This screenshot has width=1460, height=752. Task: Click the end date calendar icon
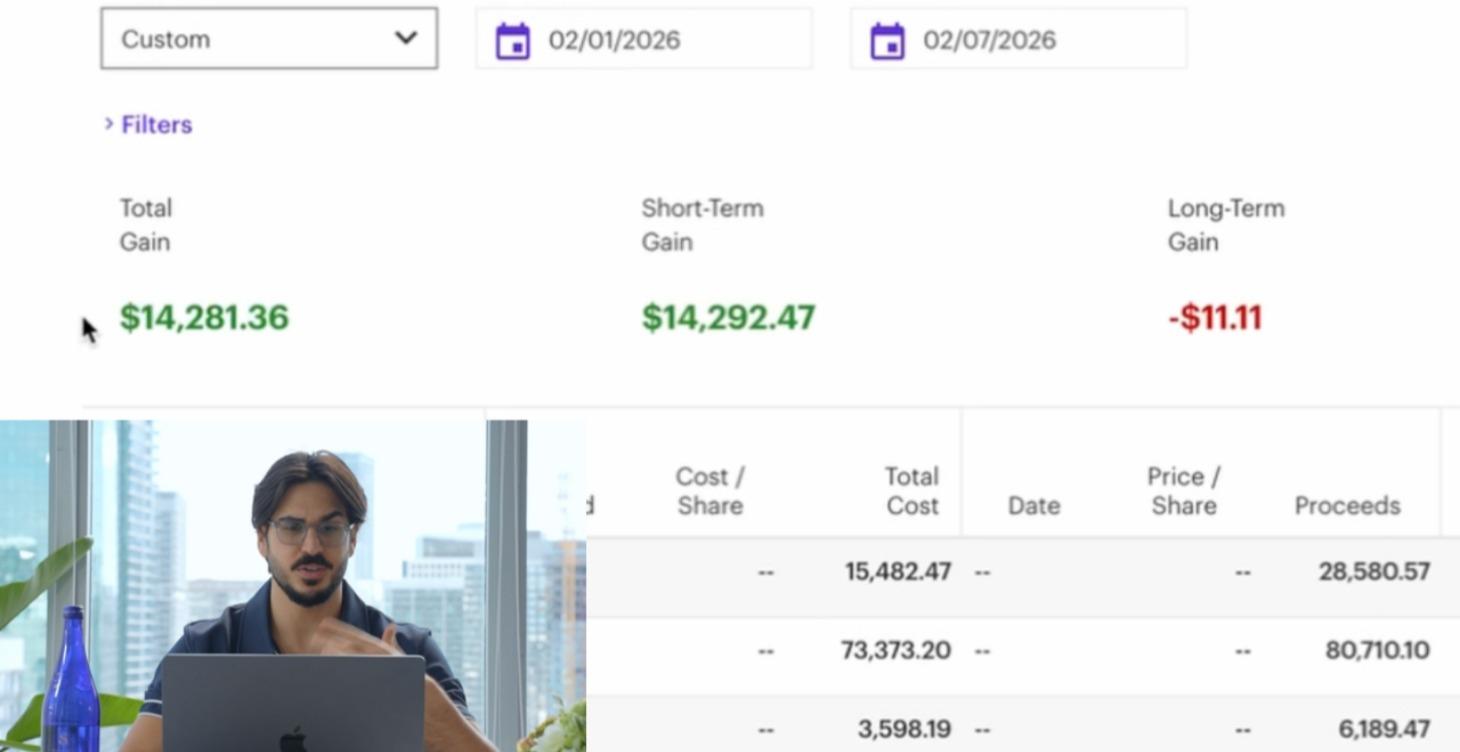[887, 41]
